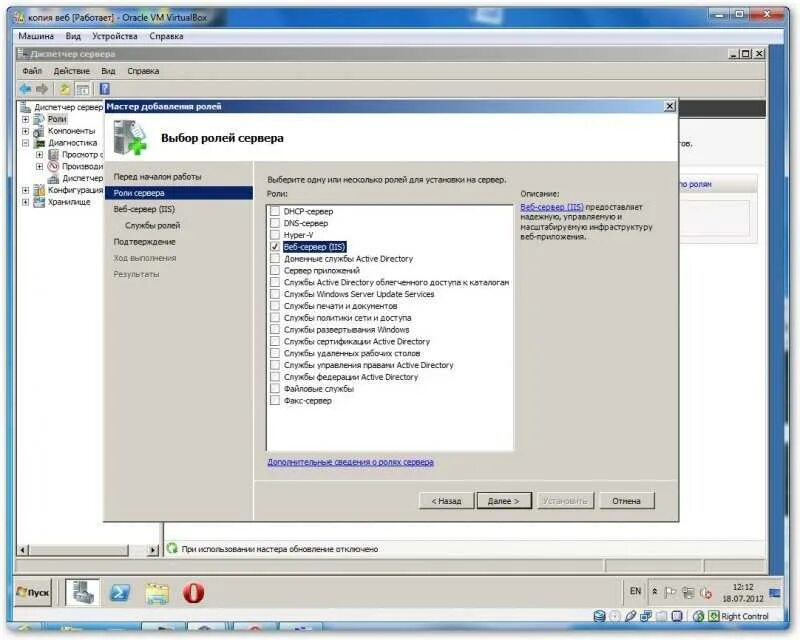The width and height of the screenshot is (800, 640).
Task: Open the Устройства VirtualBox menu
Action: tap(115, 36)
